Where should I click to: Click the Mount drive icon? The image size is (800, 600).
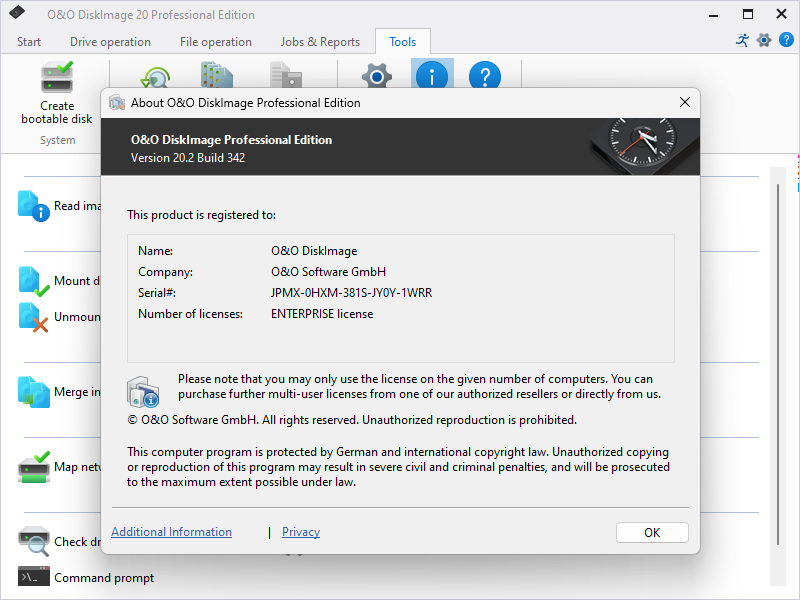tap(34, 281)
